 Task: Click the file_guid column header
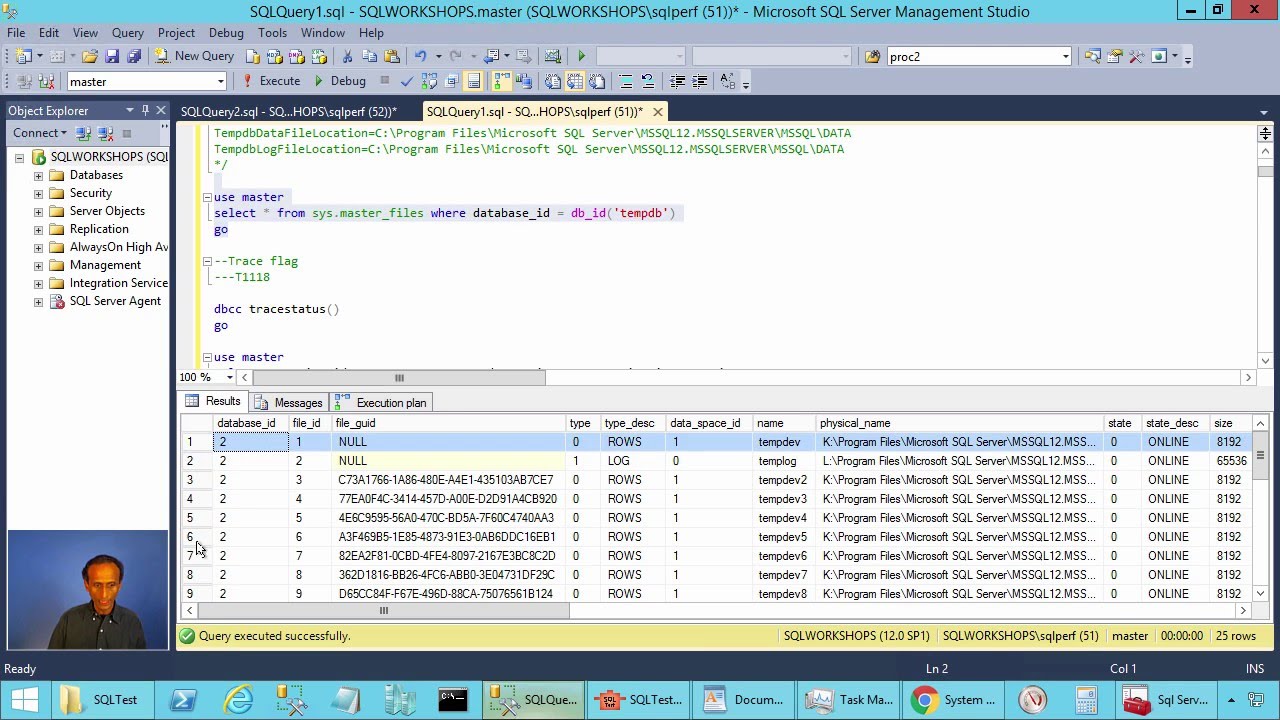pos(449,423)
